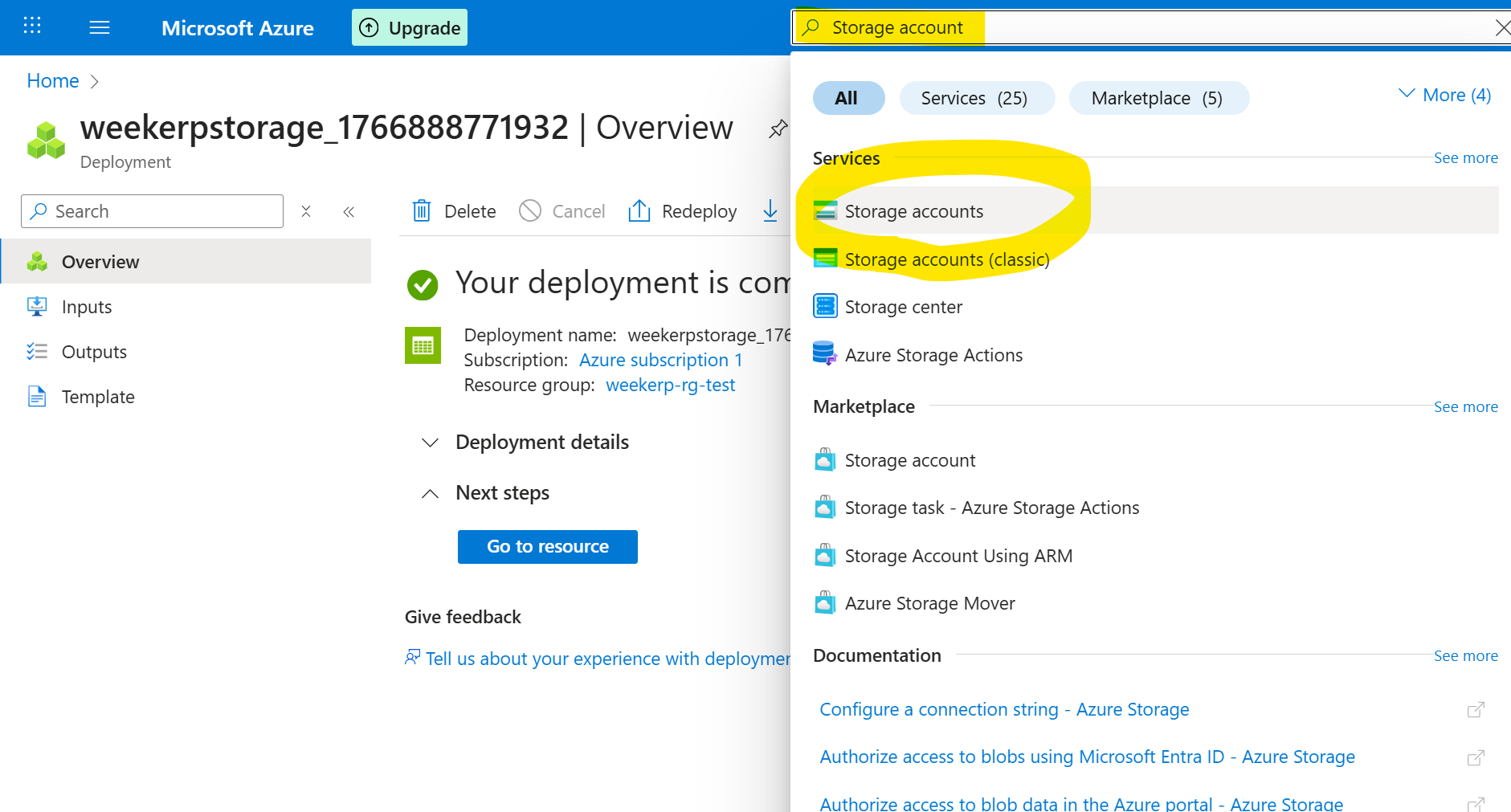Click the Delete trash icon
Image resolution: width=1511 pixels, height=812 pixels.
click(422, 211)
